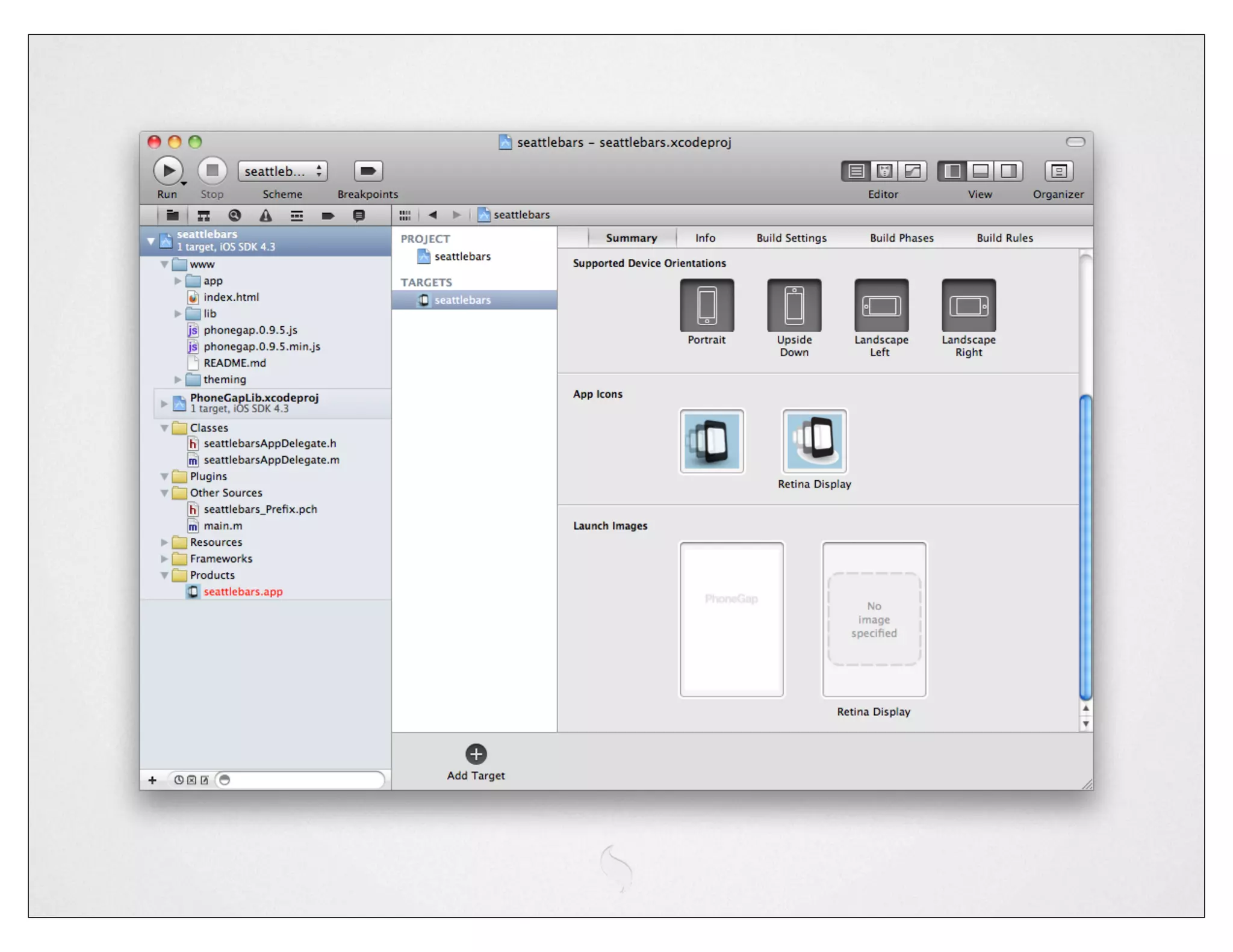The height and width of the screenshot is (952, 1233).
Task: Toggle the Portrait orientation support
Action: tap(706, 305)
